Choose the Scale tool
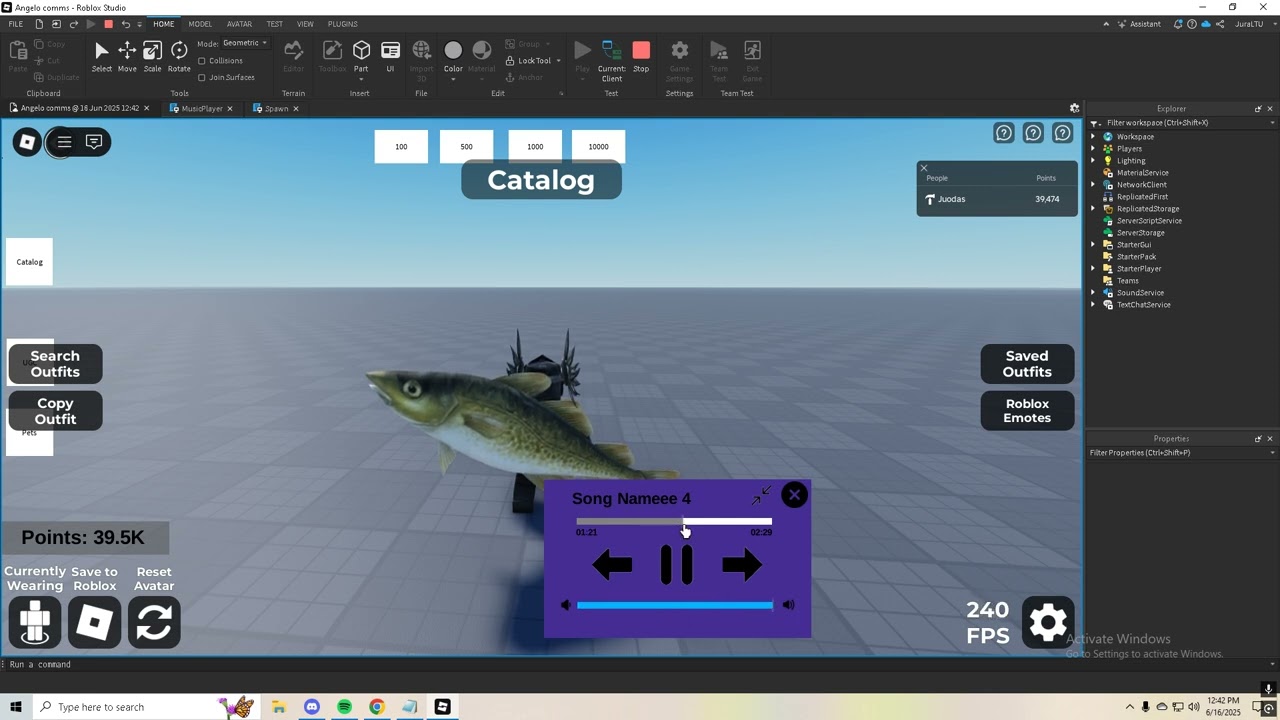 click(x=152, y=56)
